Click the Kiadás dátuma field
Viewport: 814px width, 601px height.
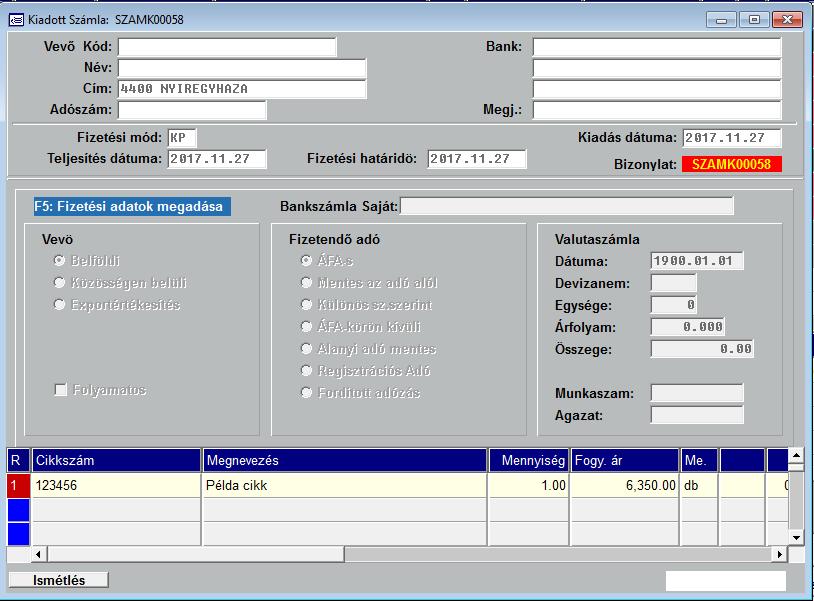click(x=732, y=138)
